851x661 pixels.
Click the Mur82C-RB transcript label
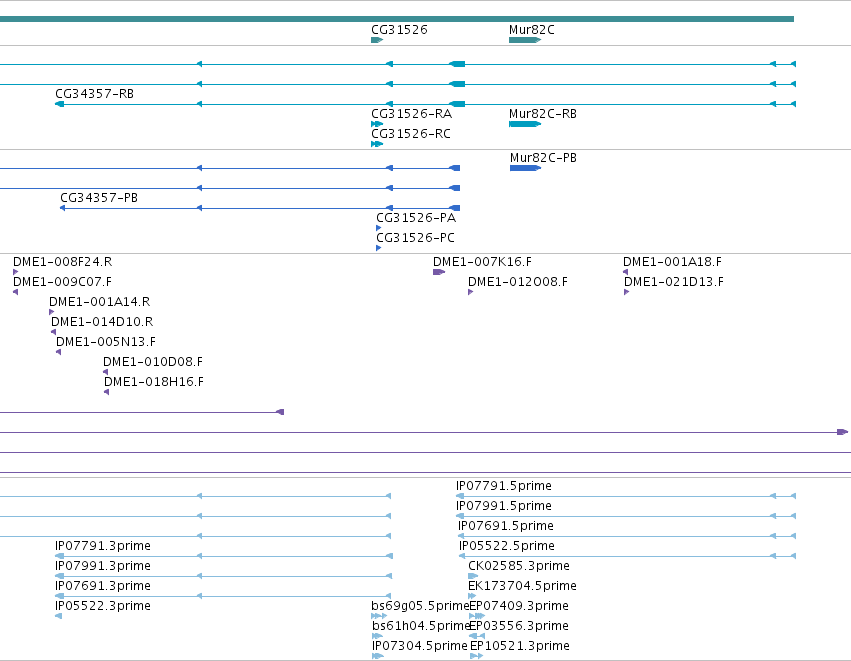[543, 114]
